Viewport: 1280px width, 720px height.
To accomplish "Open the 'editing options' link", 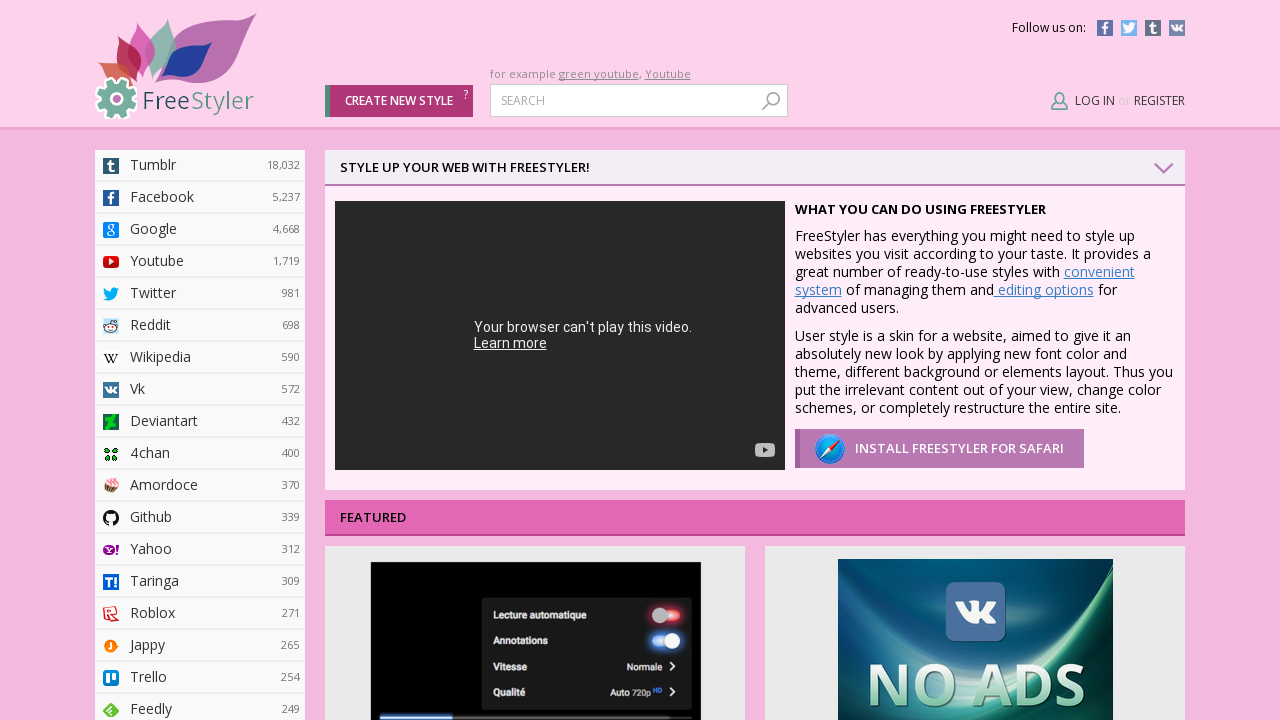I will coord(1044,290).
